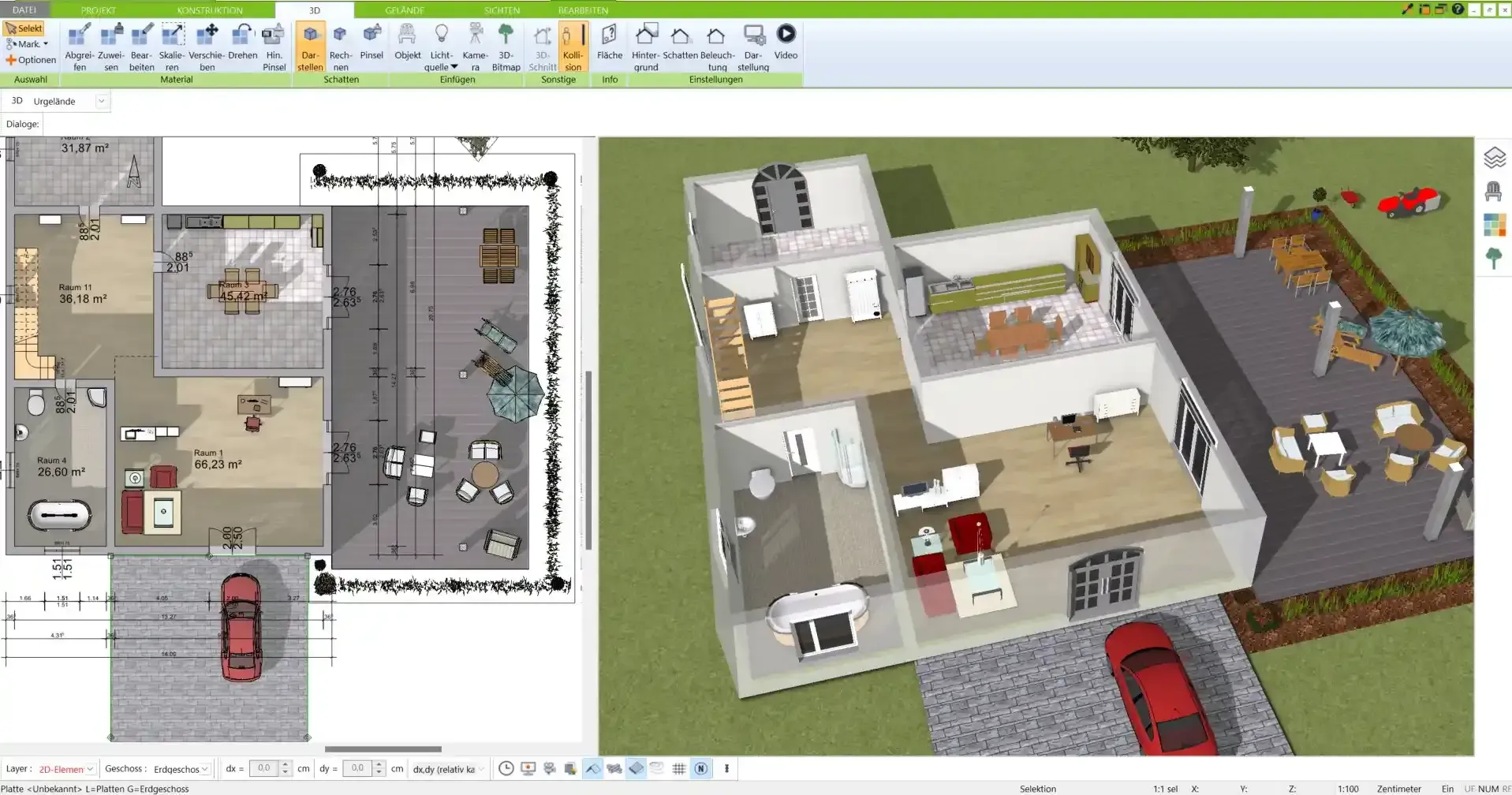Image resolution: width=1512 pixels, height=795 pixels.
Task: Click the Selekt selection button
Action: [x=24, y=28]
